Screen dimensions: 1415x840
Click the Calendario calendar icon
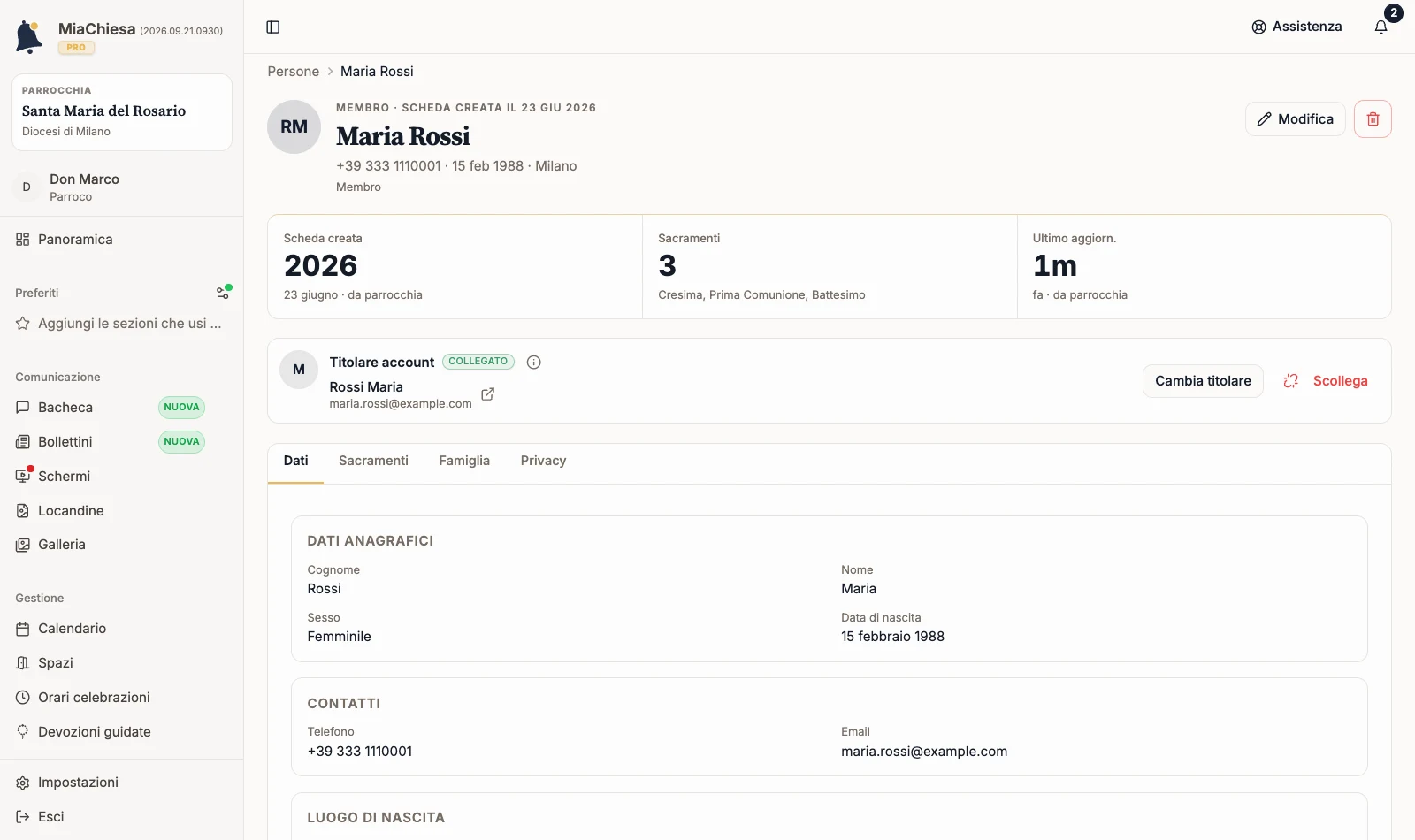coord(23,629)
